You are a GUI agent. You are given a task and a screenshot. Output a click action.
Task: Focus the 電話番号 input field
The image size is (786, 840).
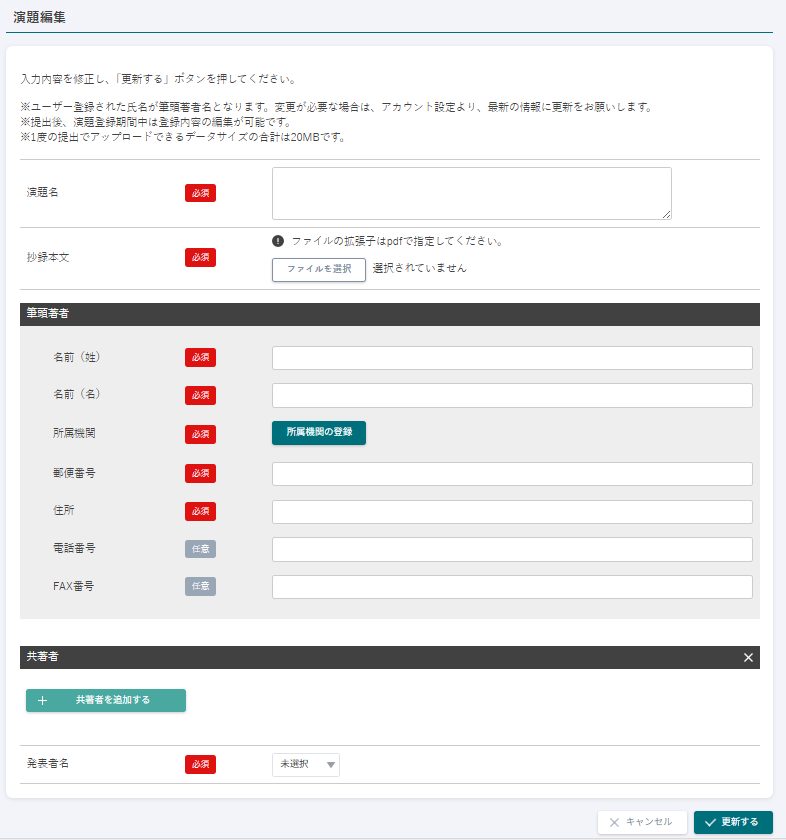(x=512, y=549)
